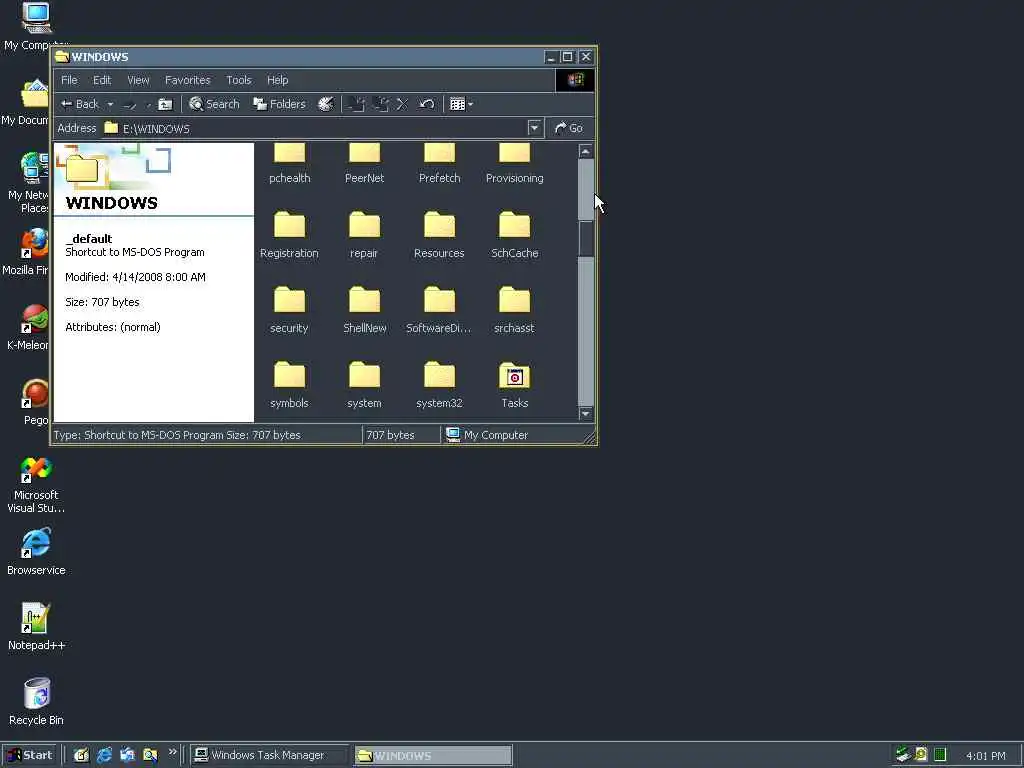
Task: Select the Resources folder
Action: (x=440, y=235)
